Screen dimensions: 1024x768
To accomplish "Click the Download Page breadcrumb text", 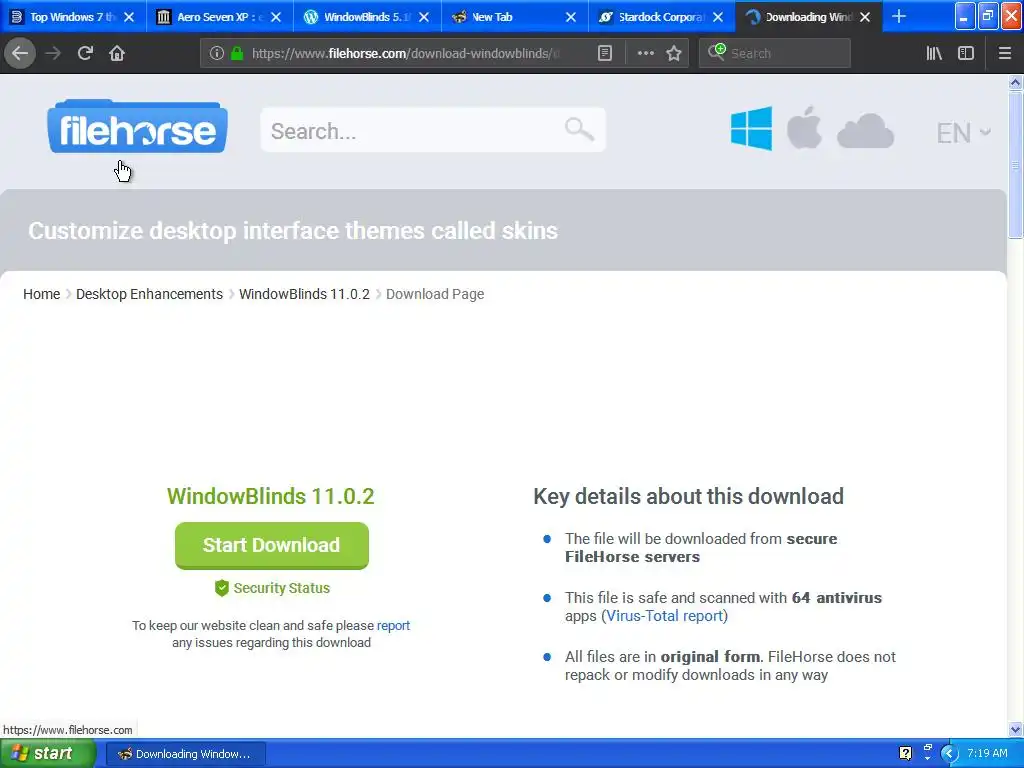I will click(x=435, y=294).
